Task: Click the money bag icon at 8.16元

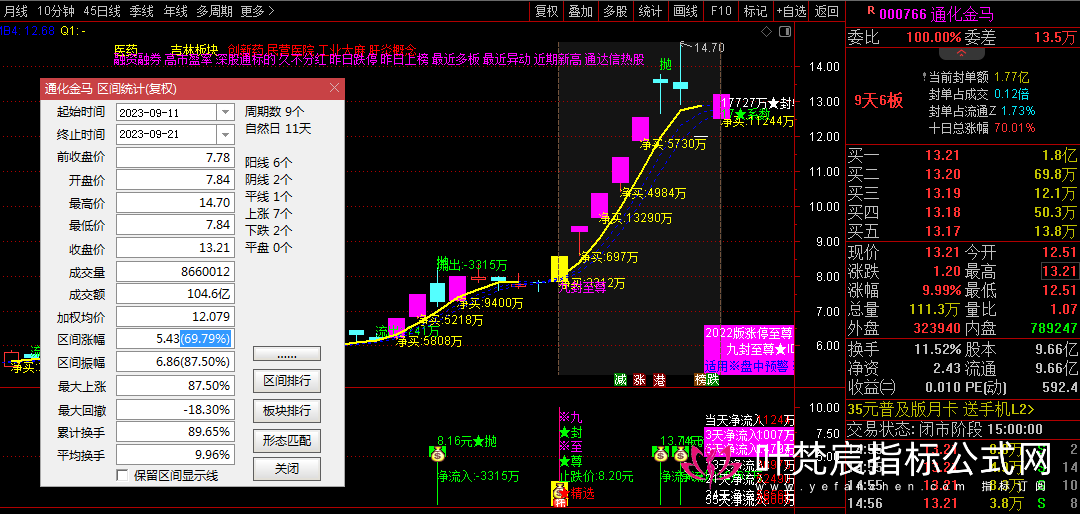Action: click(437, 453)
